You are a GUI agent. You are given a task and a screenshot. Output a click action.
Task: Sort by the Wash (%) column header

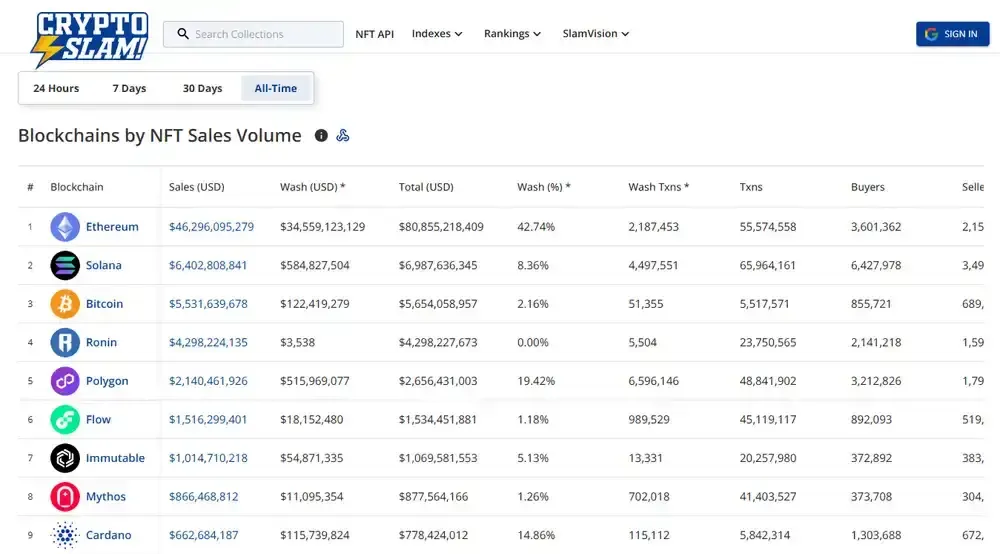544,187
